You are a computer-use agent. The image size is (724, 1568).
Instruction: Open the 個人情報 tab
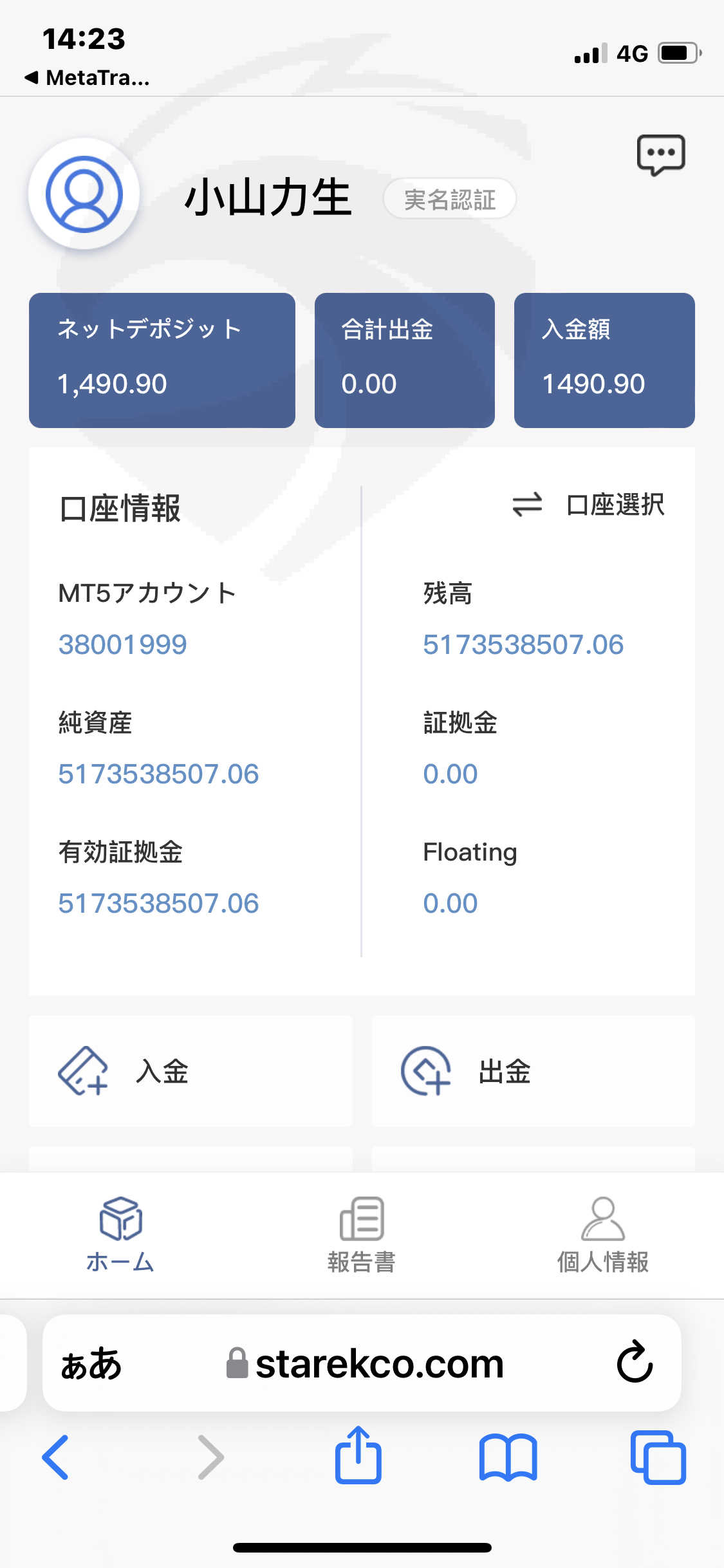pos(602,1235)
